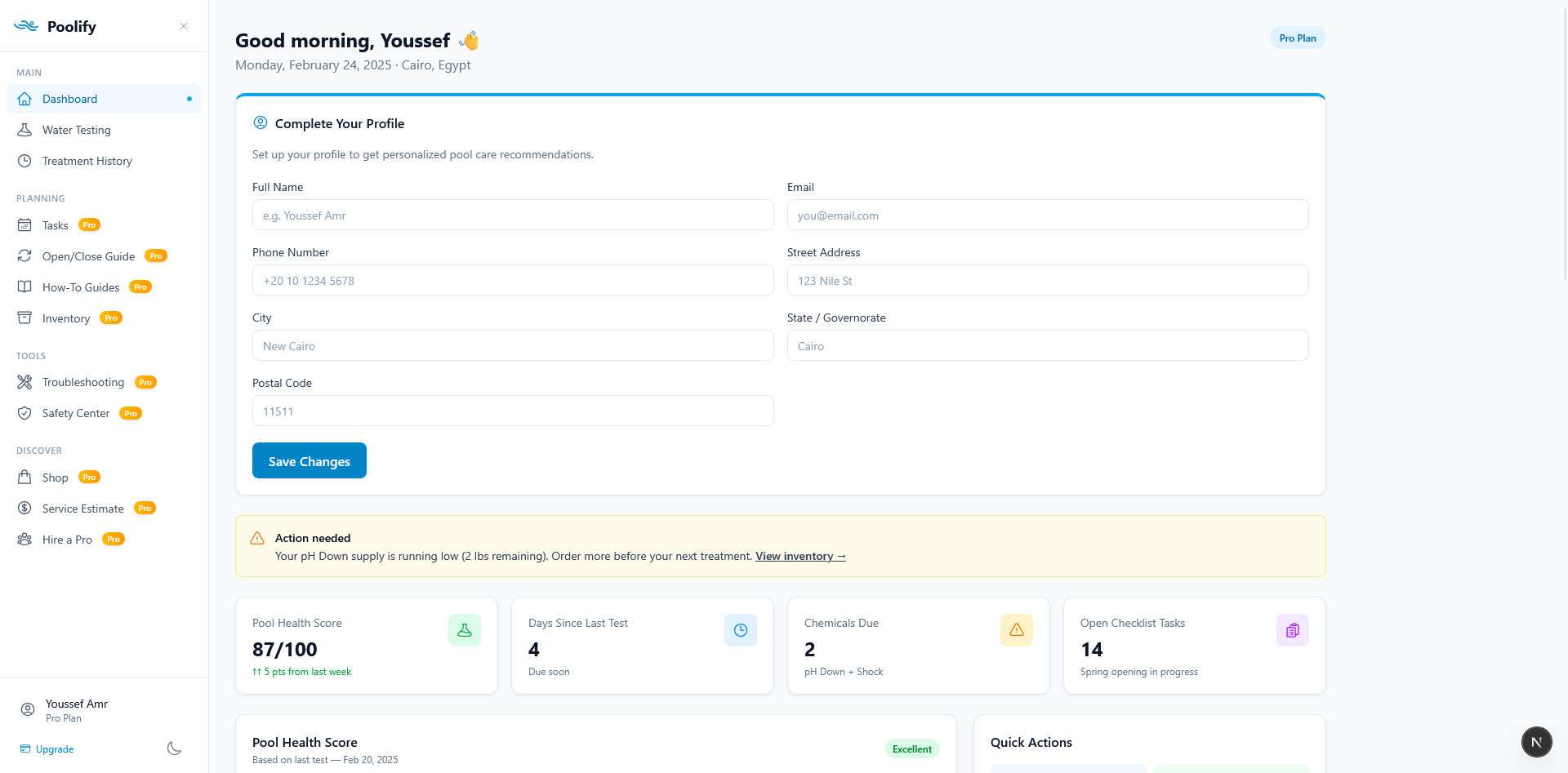Screen dimensions: 1568x773
Task: Click the flask icon on Pool Health Score card
Action: 464,629
